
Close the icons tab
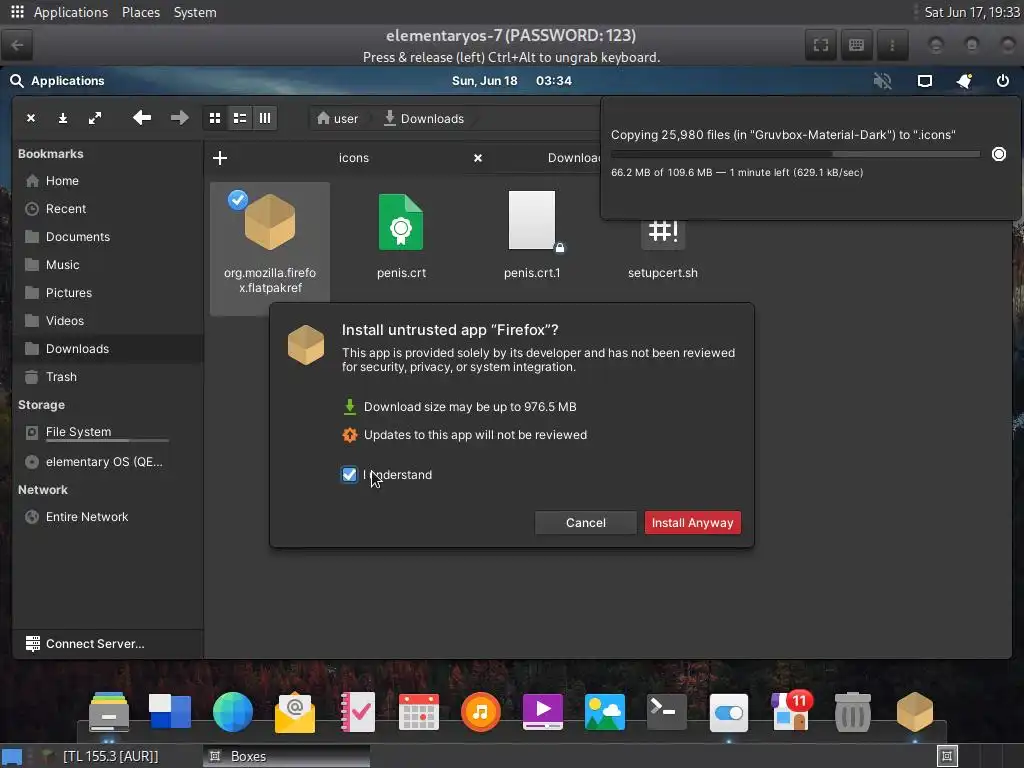click(x=477, y=158)
